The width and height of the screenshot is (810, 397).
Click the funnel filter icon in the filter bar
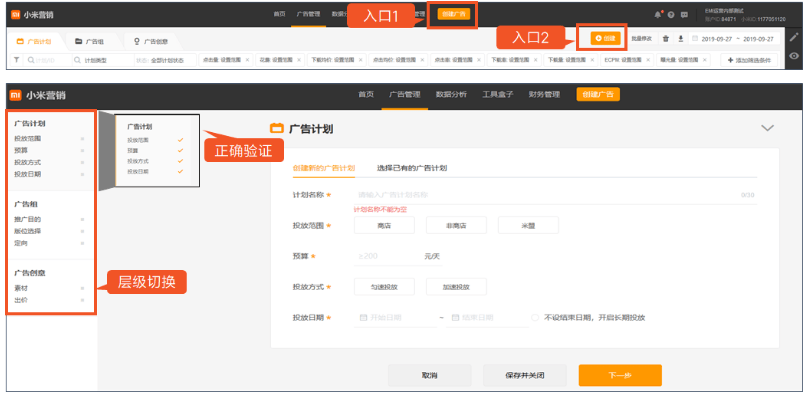(x=16, y=60)
